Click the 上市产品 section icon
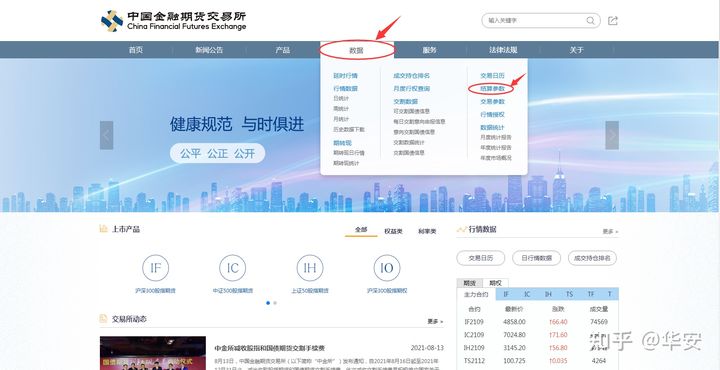The height and width of the screenshot is (370, 720). coord(104,229)
